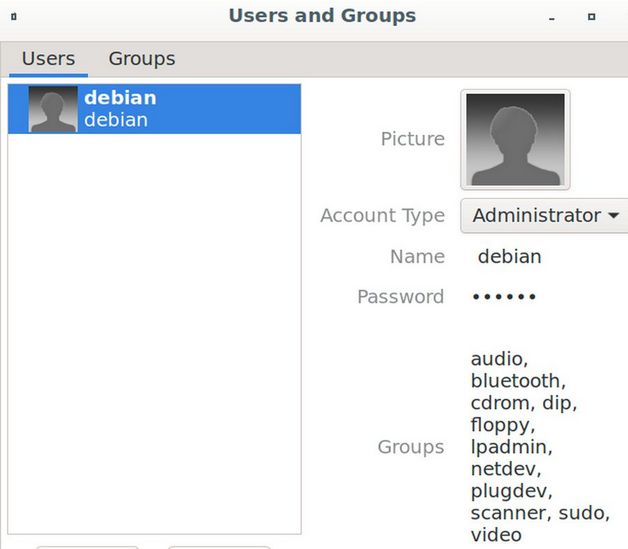
Task: Click the Users and Groups title text
Action: (x=322, y=16)
